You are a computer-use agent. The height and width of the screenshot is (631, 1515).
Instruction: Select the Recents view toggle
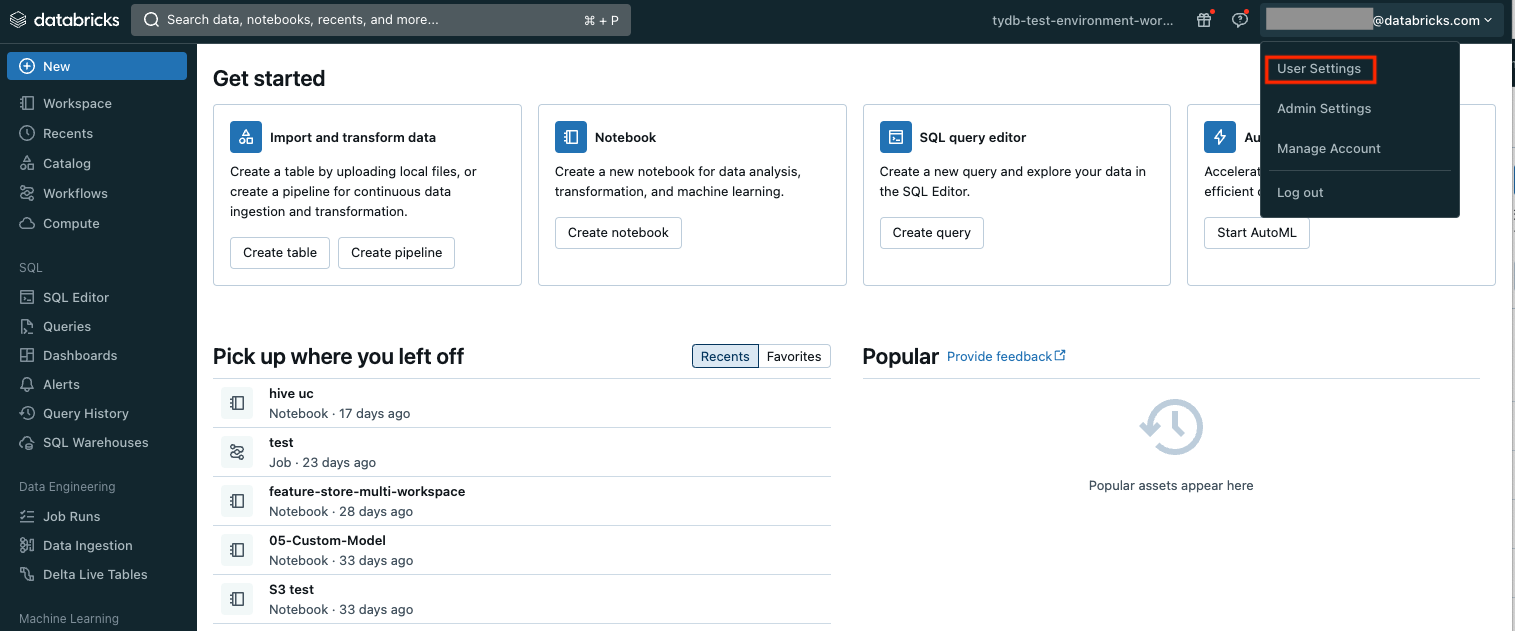pos(724,356)
